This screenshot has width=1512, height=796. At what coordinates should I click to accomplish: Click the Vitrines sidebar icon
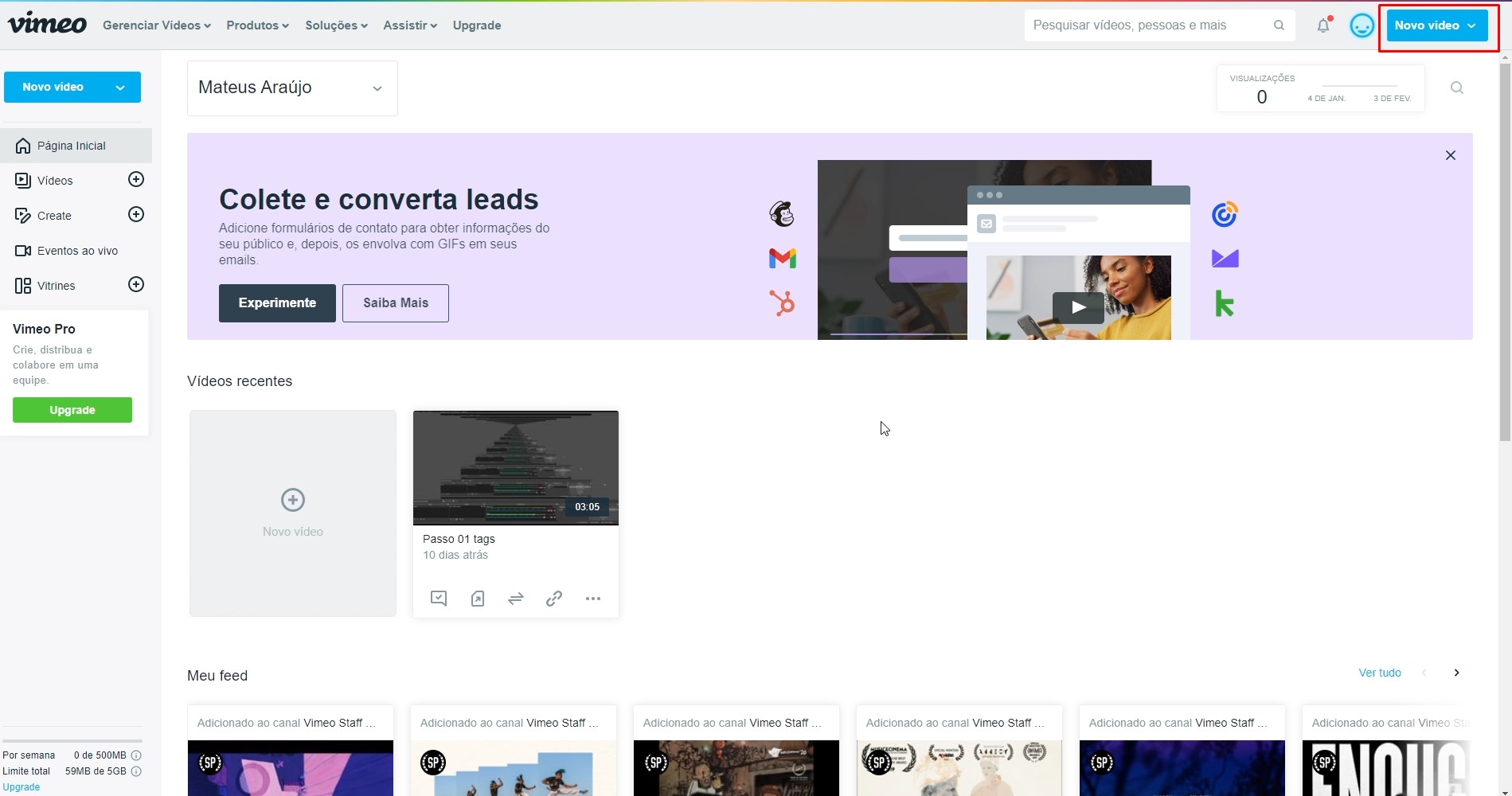(23, 286)
